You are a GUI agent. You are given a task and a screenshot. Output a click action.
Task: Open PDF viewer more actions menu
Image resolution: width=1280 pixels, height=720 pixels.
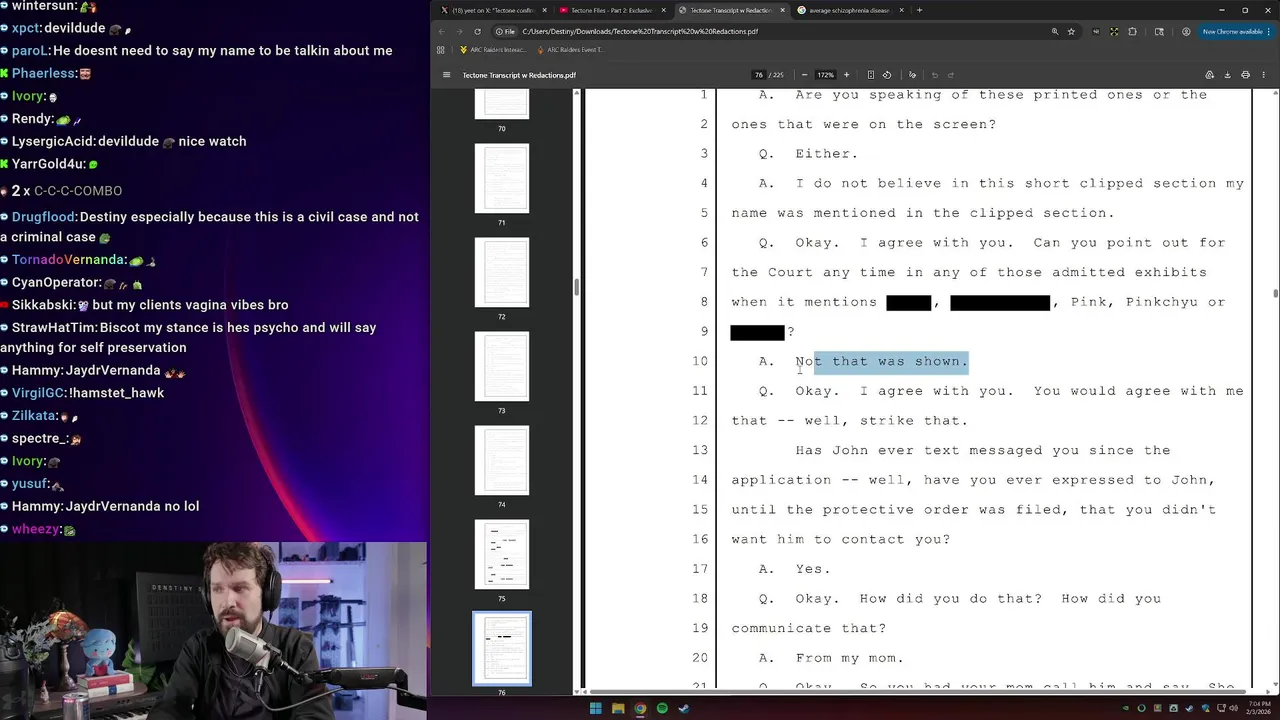1264,75
